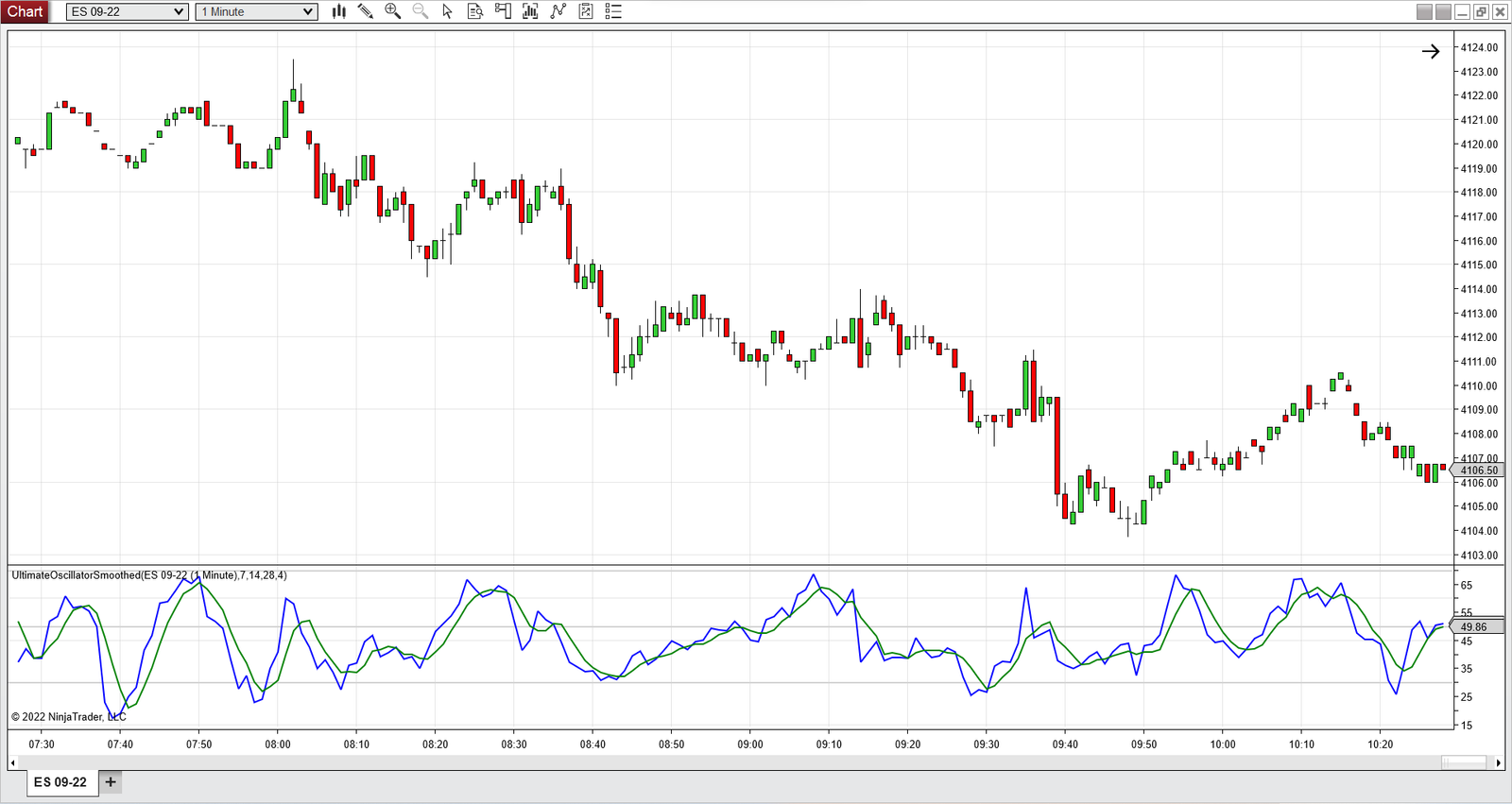This screenshot has width=1512, height=804.
Task: Click the zoom in magnifier
Action: [393, 11]
